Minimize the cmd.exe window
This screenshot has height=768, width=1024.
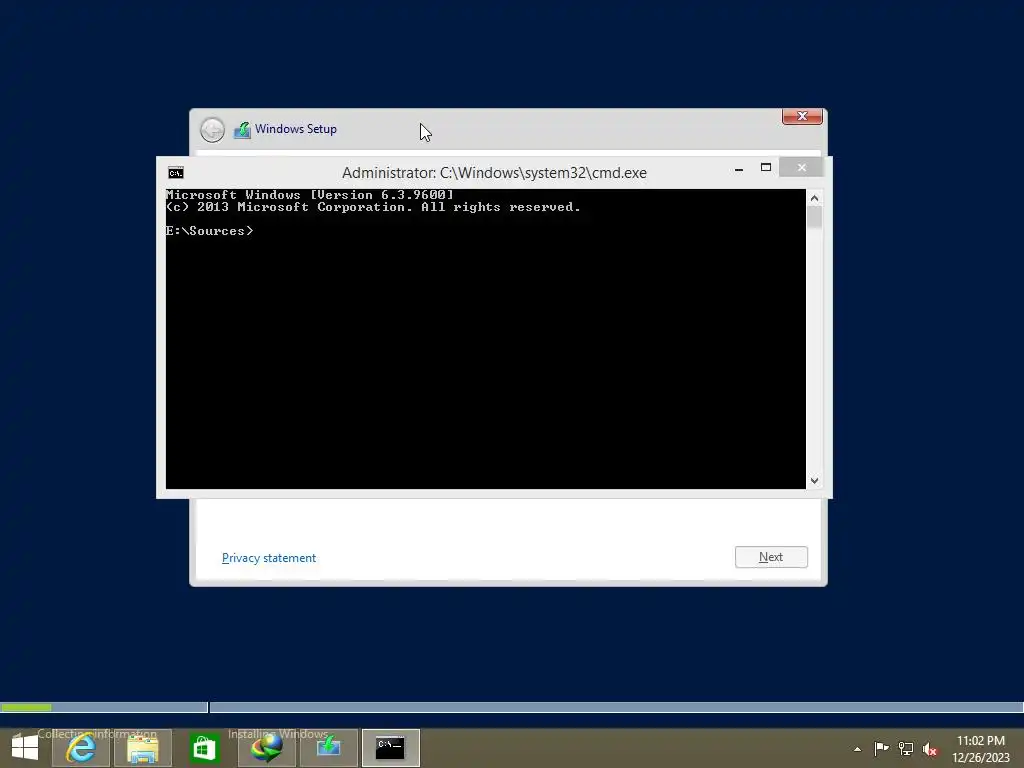point(739,168)
